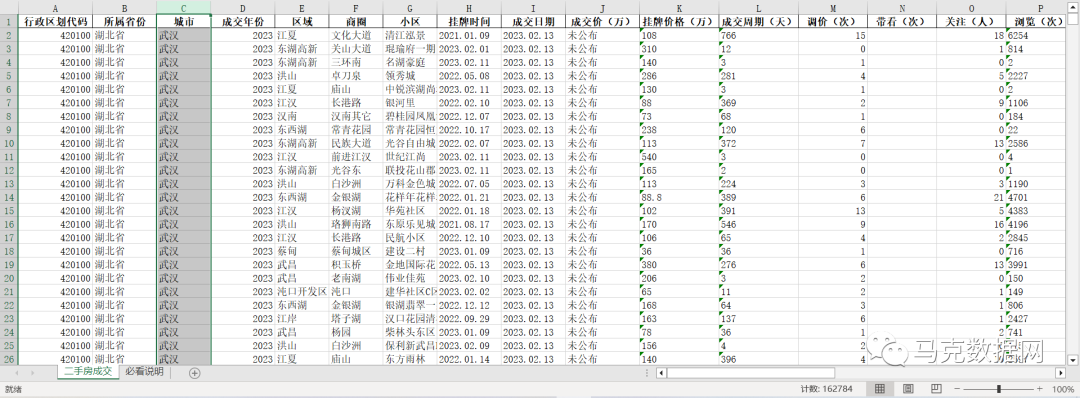Select row 1 header number
This screenshot has height=398, width=1080.
pos(8,21)
